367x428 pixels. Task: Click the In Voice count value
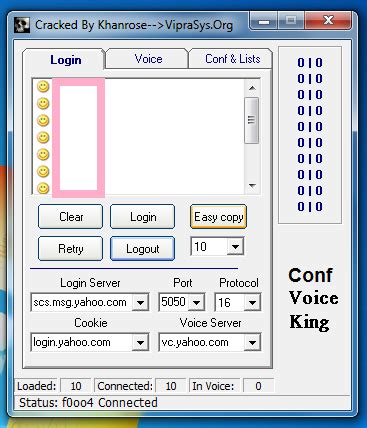[x=258, y=386]
